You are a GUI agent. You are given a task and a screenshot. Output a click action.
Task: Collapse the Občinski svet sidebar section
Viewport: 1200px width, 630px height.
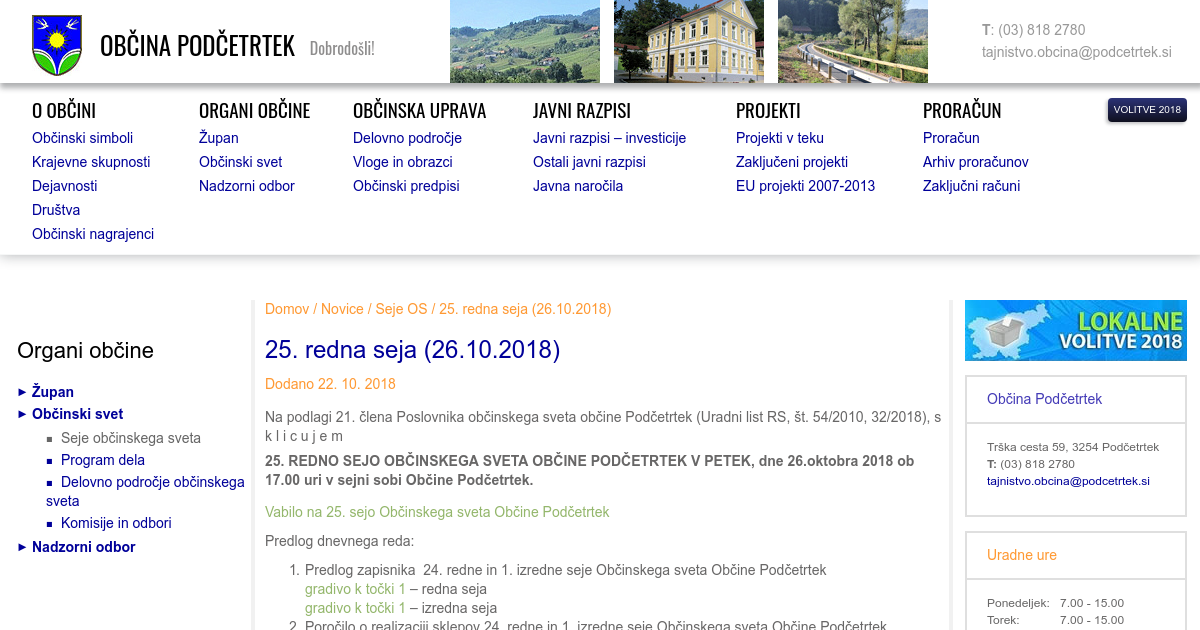point(77,414)
